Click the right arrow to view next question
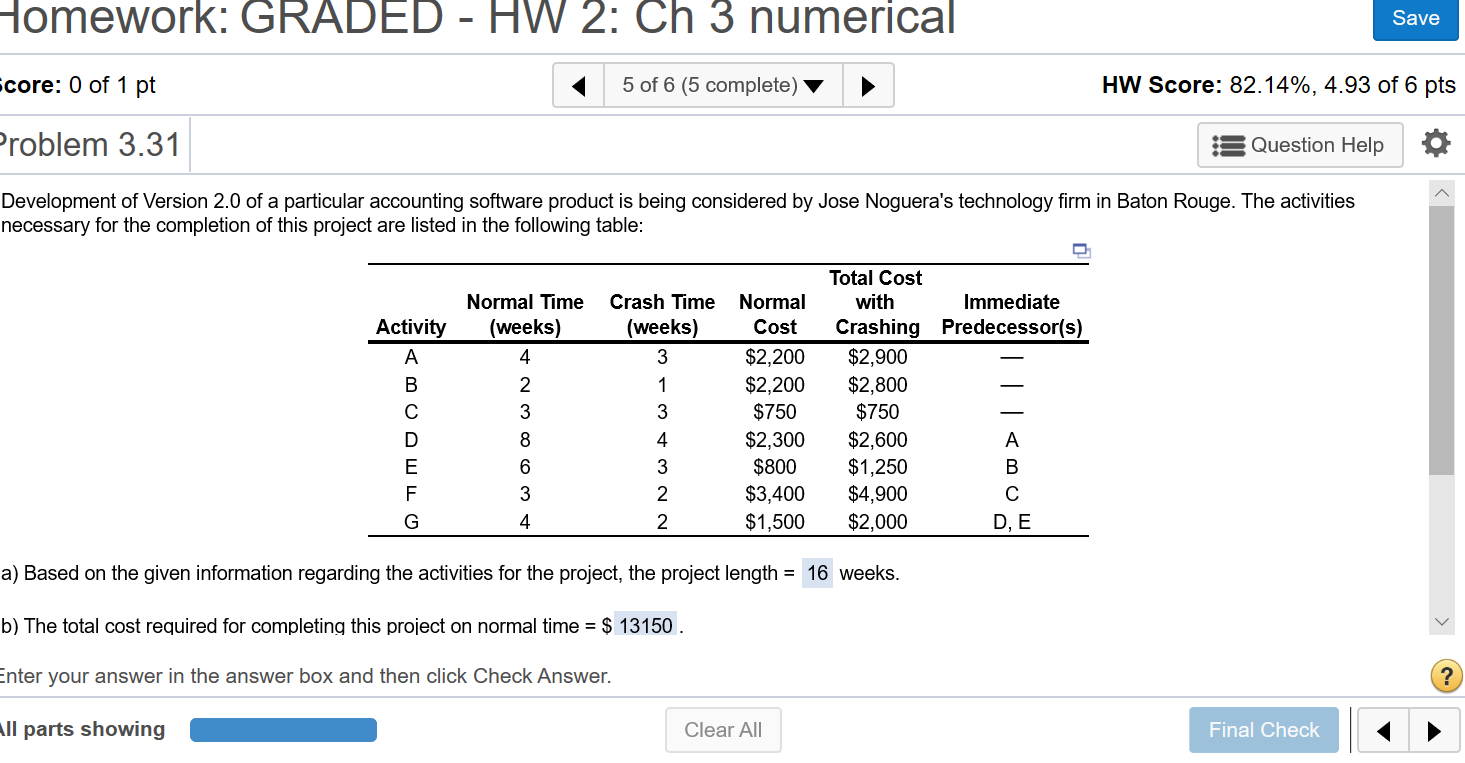1465x763 pixels. [x=869, y=85]
